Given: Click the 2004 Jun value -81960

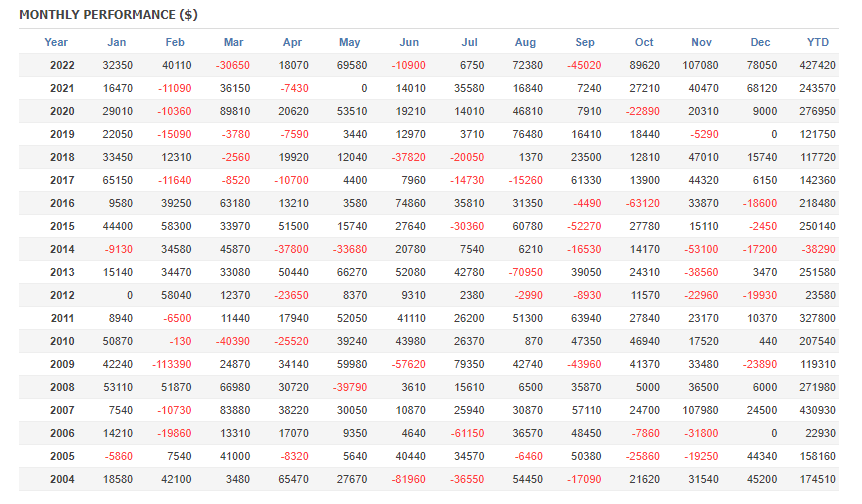Looking at the screenshot, I should pyautogui.click(x=408, y=480).
